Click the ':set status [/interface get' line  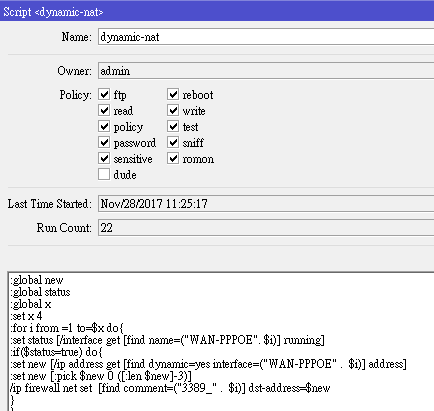[x=167, y=340]
